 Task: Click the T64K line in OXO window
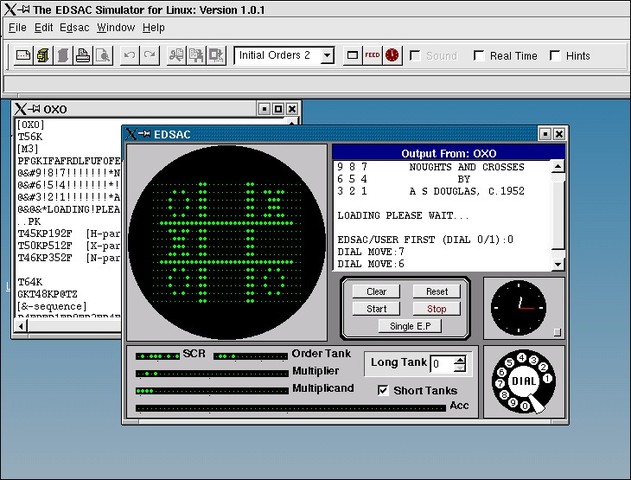[x=30, y=282]
